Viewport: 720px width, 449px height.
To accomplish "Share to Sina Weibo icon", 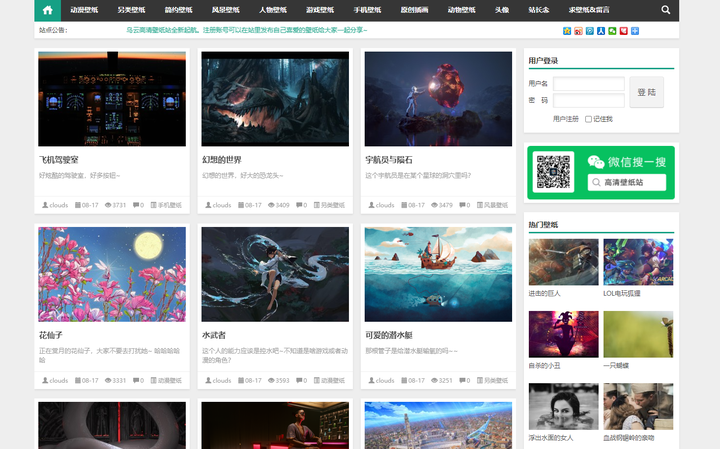I will 578,31.
